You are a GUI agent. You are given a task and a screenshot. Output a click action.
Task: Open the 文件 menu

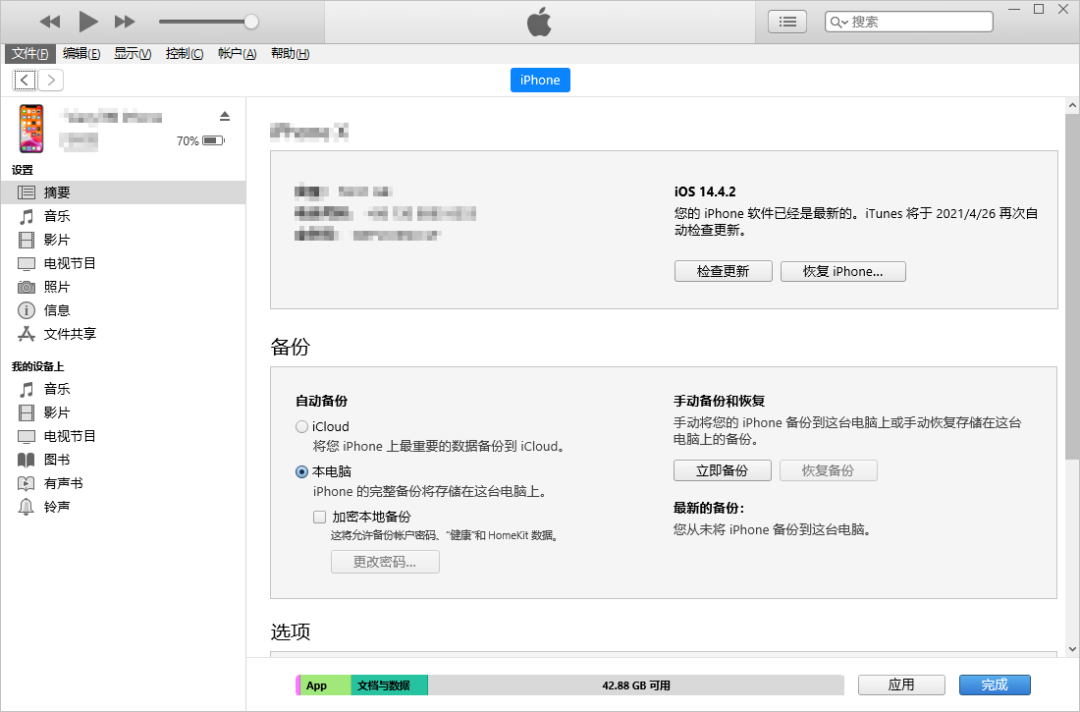(30, 54)
